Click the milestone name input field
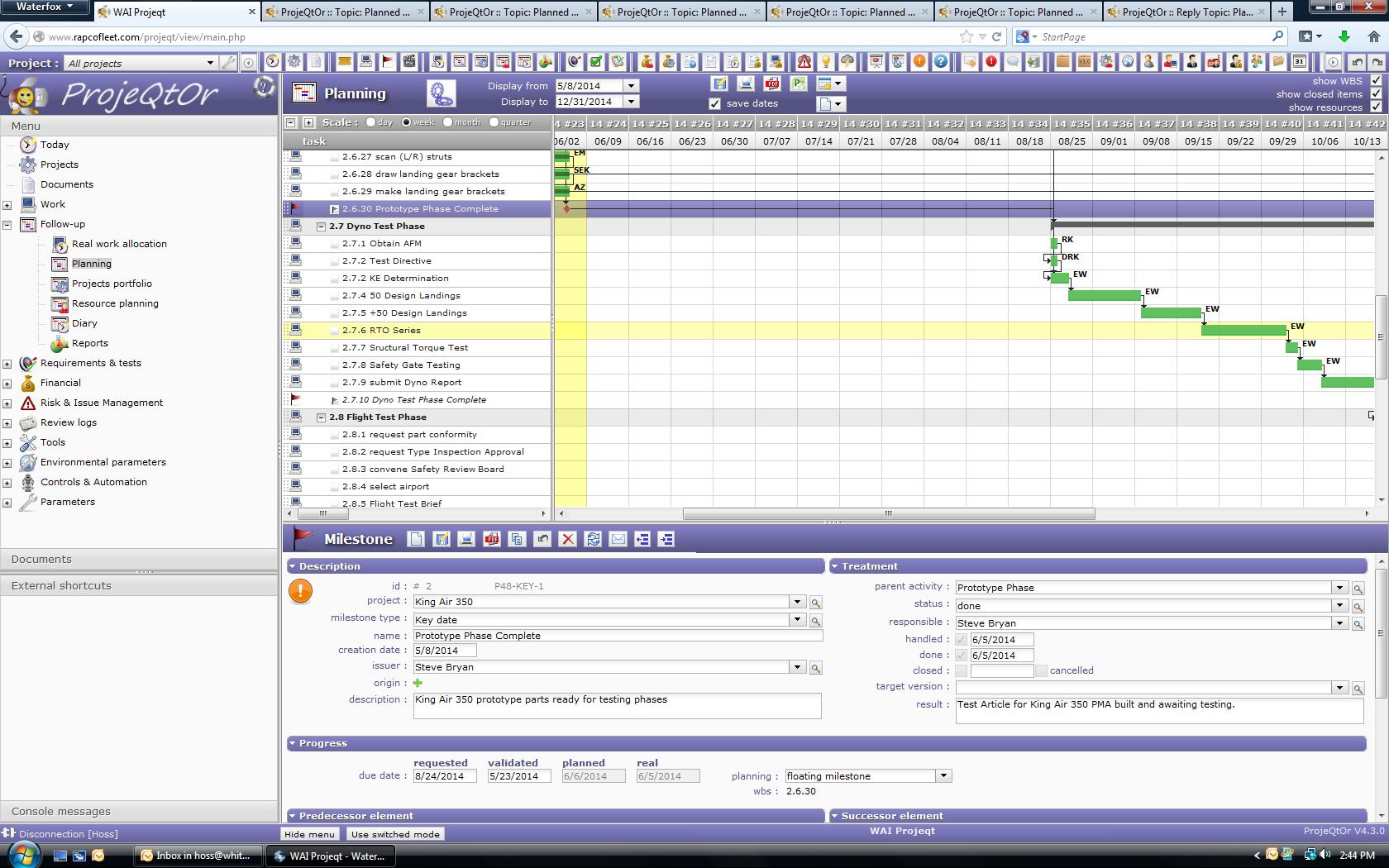Viewport: 1389px width, 868px height. coord(617,636)
